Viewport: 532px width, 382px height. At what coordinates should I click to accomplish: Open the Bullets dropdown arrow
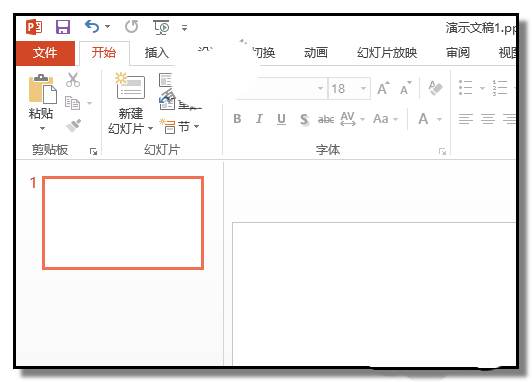(482, 89)
